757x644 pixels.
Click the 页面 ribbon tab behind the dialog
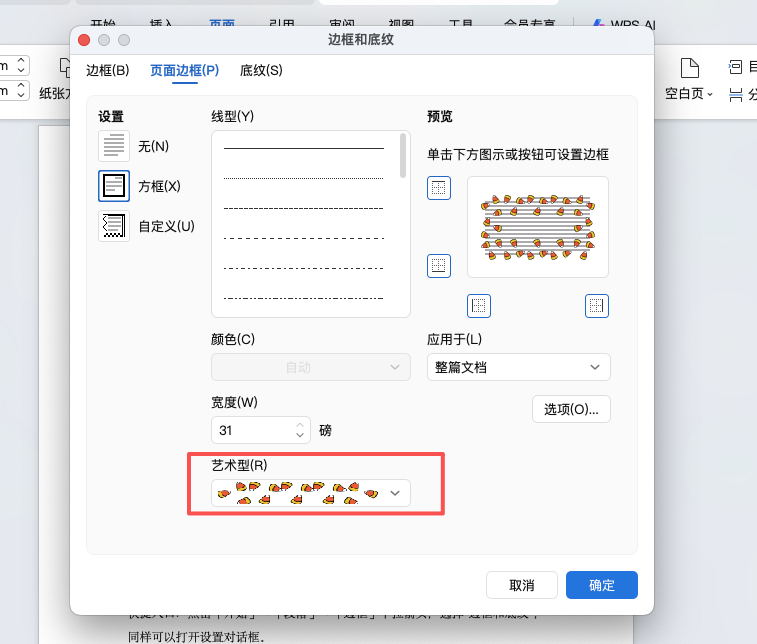222,22
